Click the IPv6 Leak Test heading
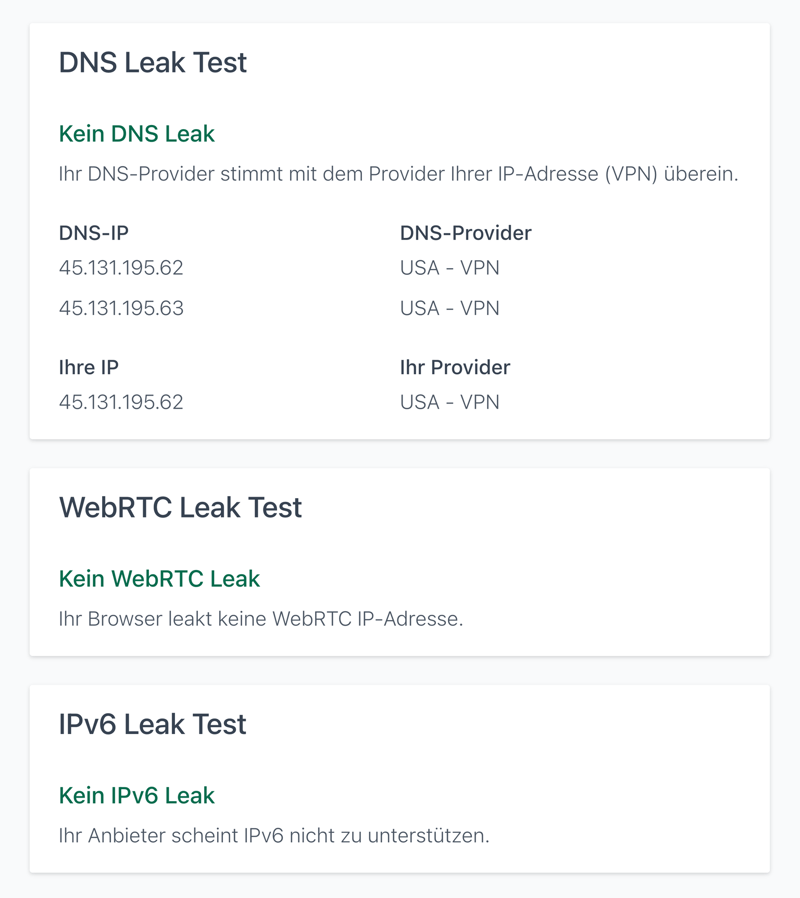800x898 pixels. 153,724
